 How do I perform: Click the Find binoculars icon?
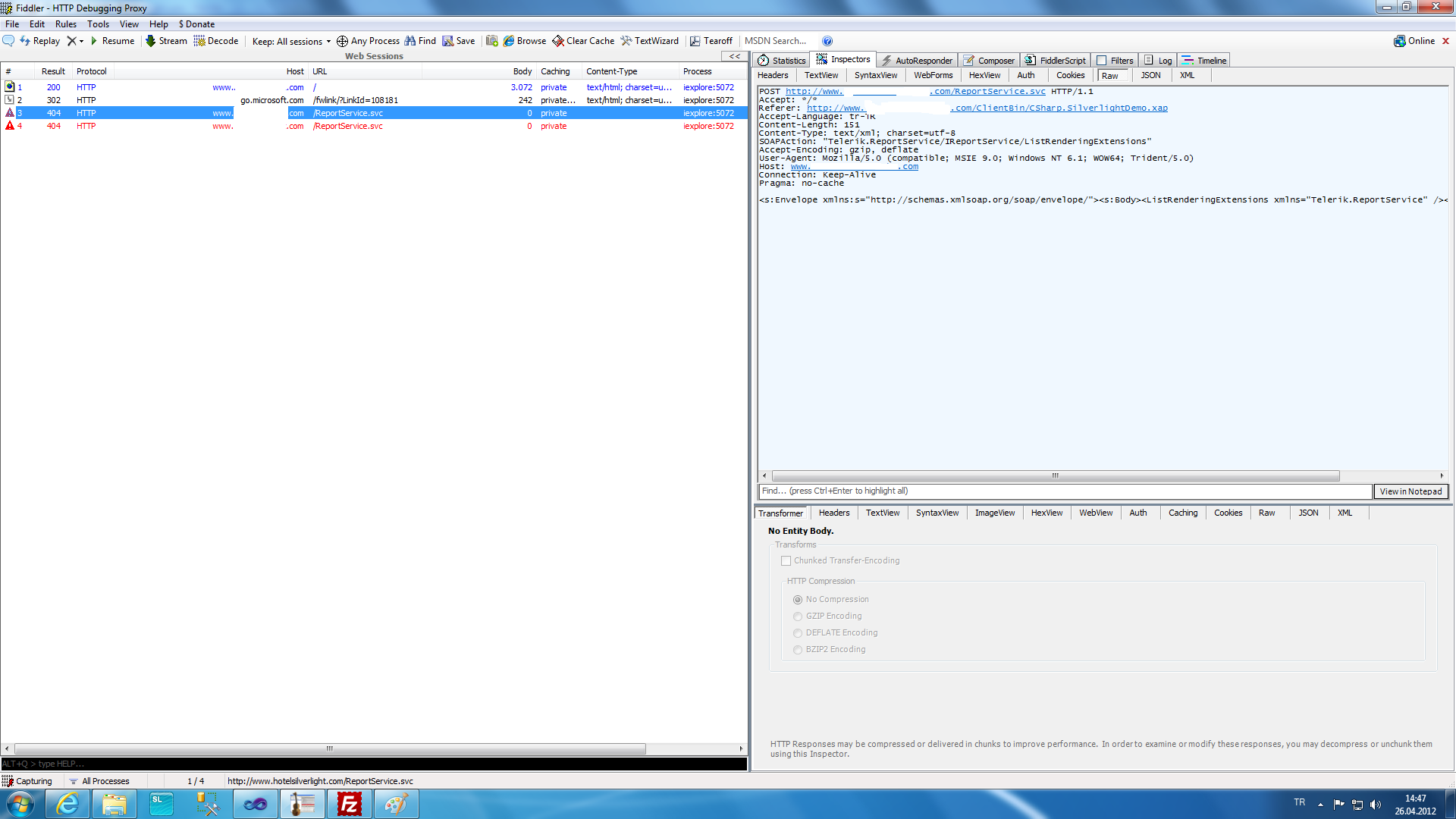(x=410, y=41)
